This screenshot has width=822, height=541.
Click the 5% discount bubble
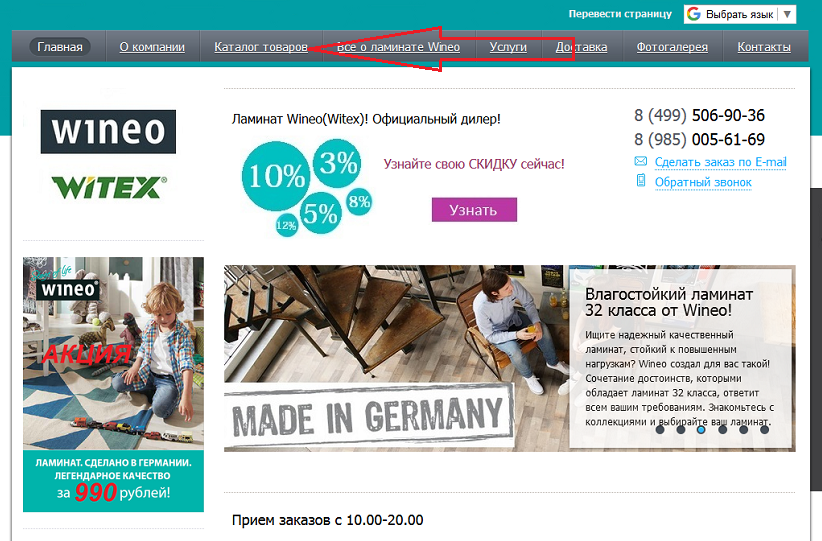click(320, 213)
